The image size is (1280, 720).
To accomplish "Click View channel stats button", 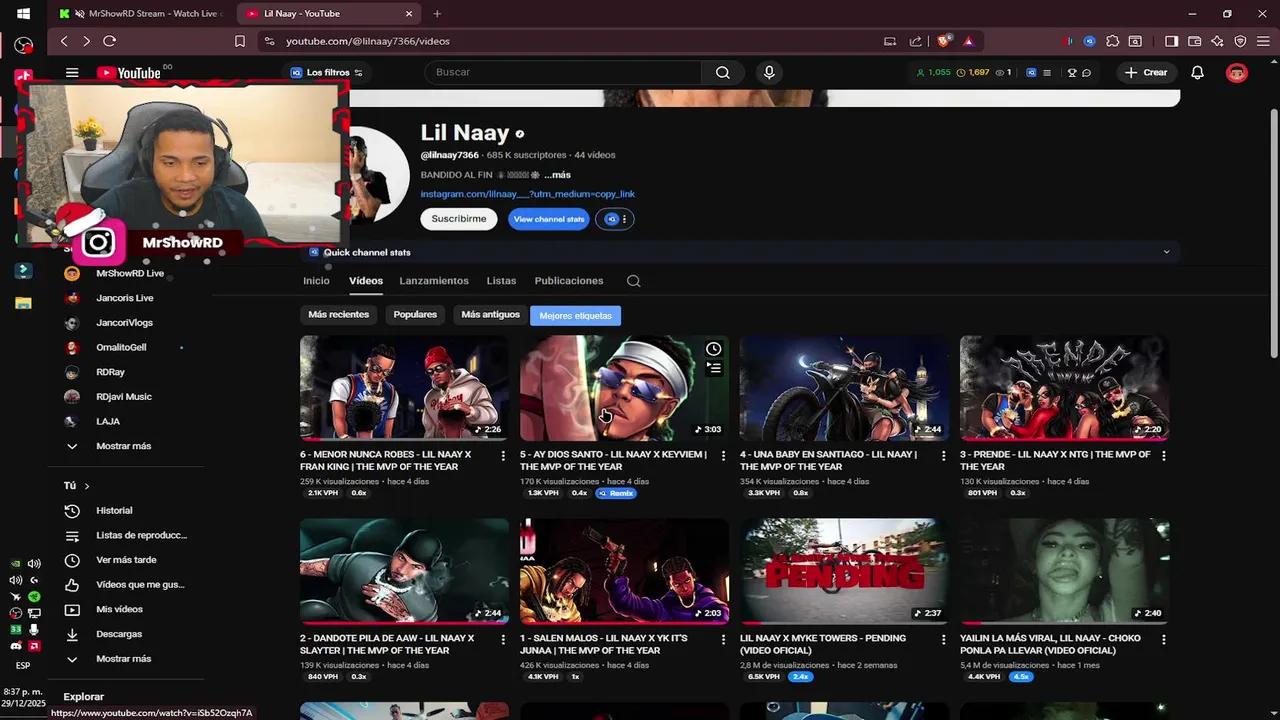I will (549, 219).
